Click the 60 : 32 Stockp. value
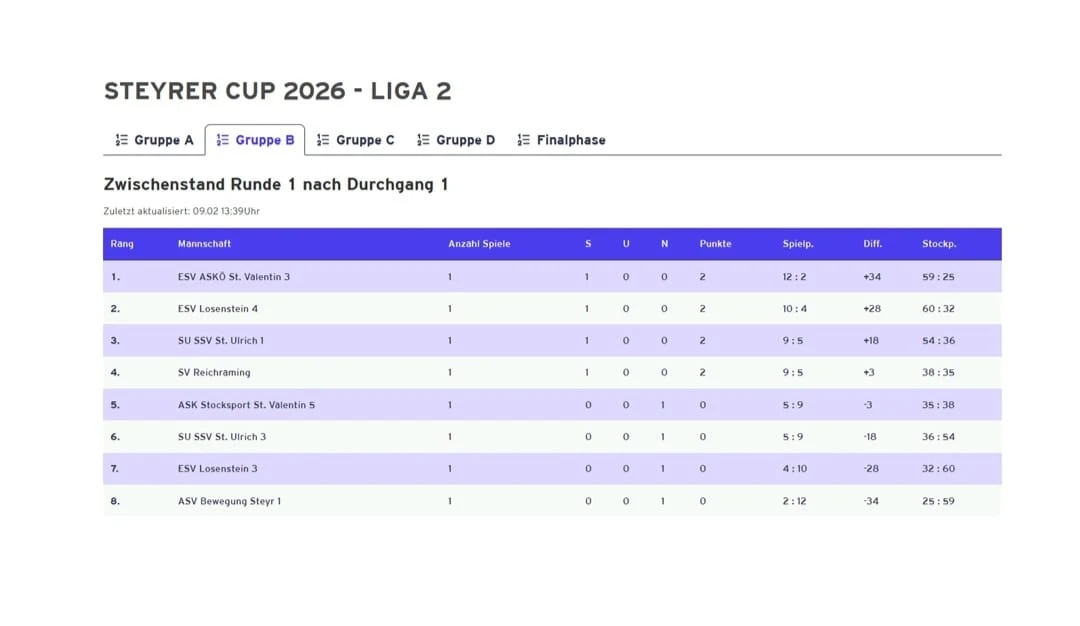1080x626 pixels. click(x=939, y=309)
